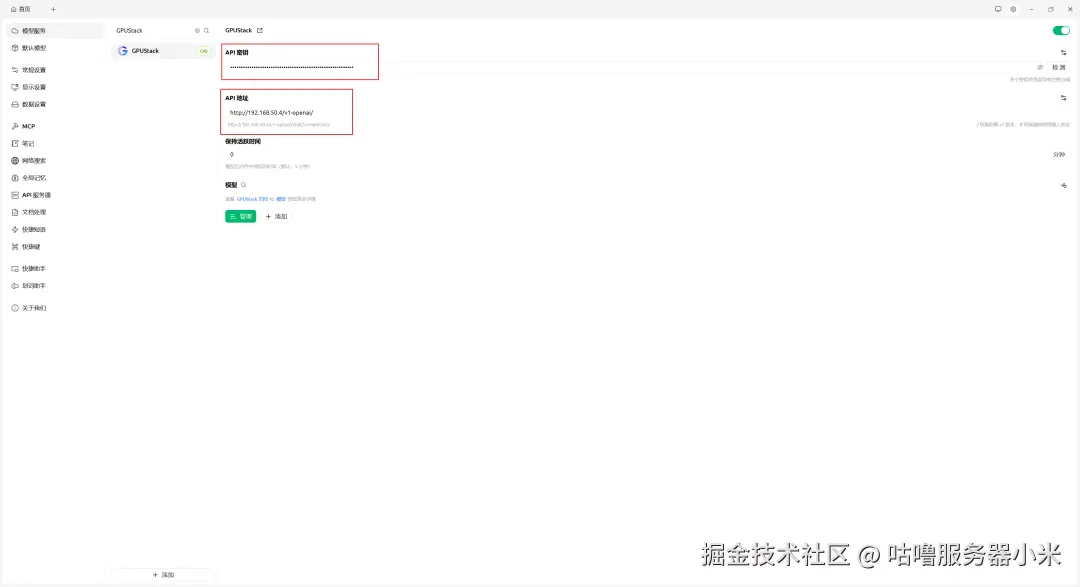1080x587 pixels.
Task: Select 网络搜索 in the settings sidebar
Action: click(x=54, y=161)
